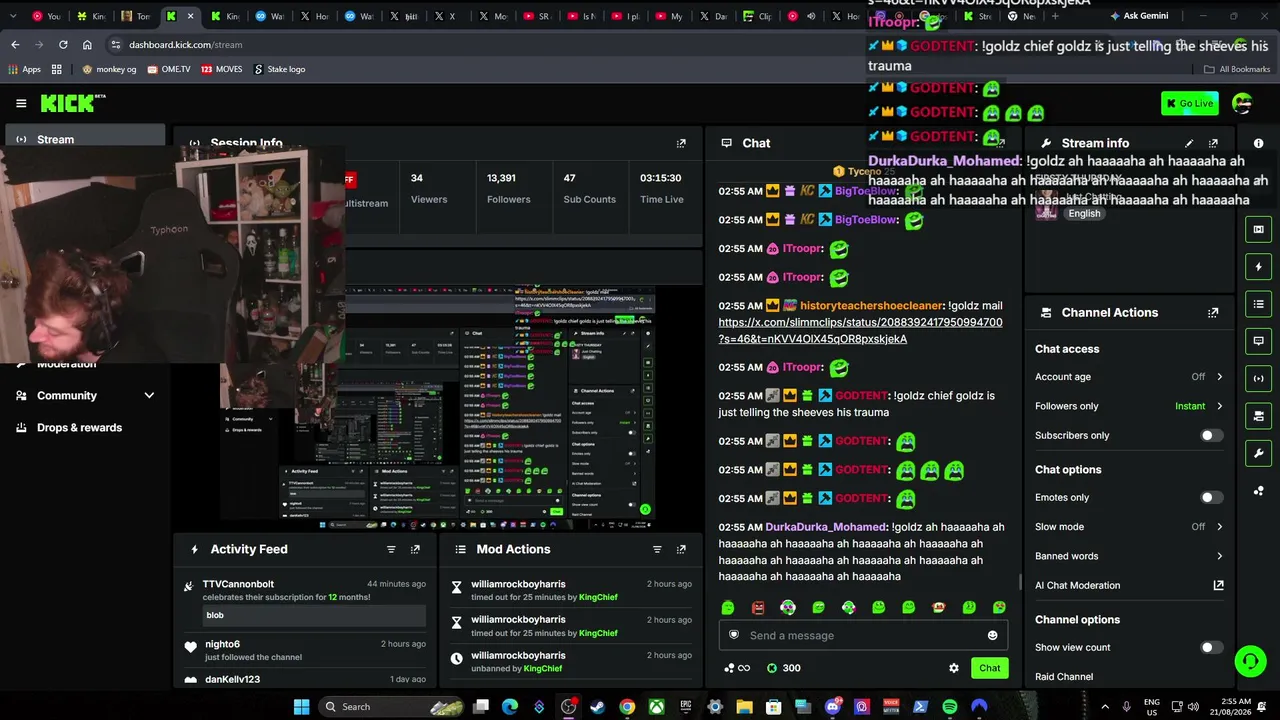Click username DurkaDurka_Mohamed in chat
Screen dimensions: 1280x720
[x=826, y=527]
